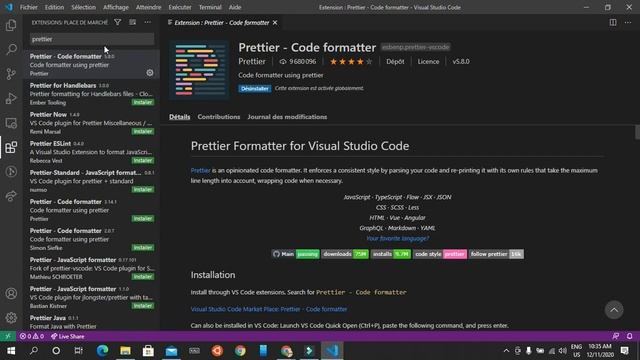This screenshot has height=360, width=640.
Task: Install JavaScript formatter by Bastian Kistner
Action: (x=143, y=306)
